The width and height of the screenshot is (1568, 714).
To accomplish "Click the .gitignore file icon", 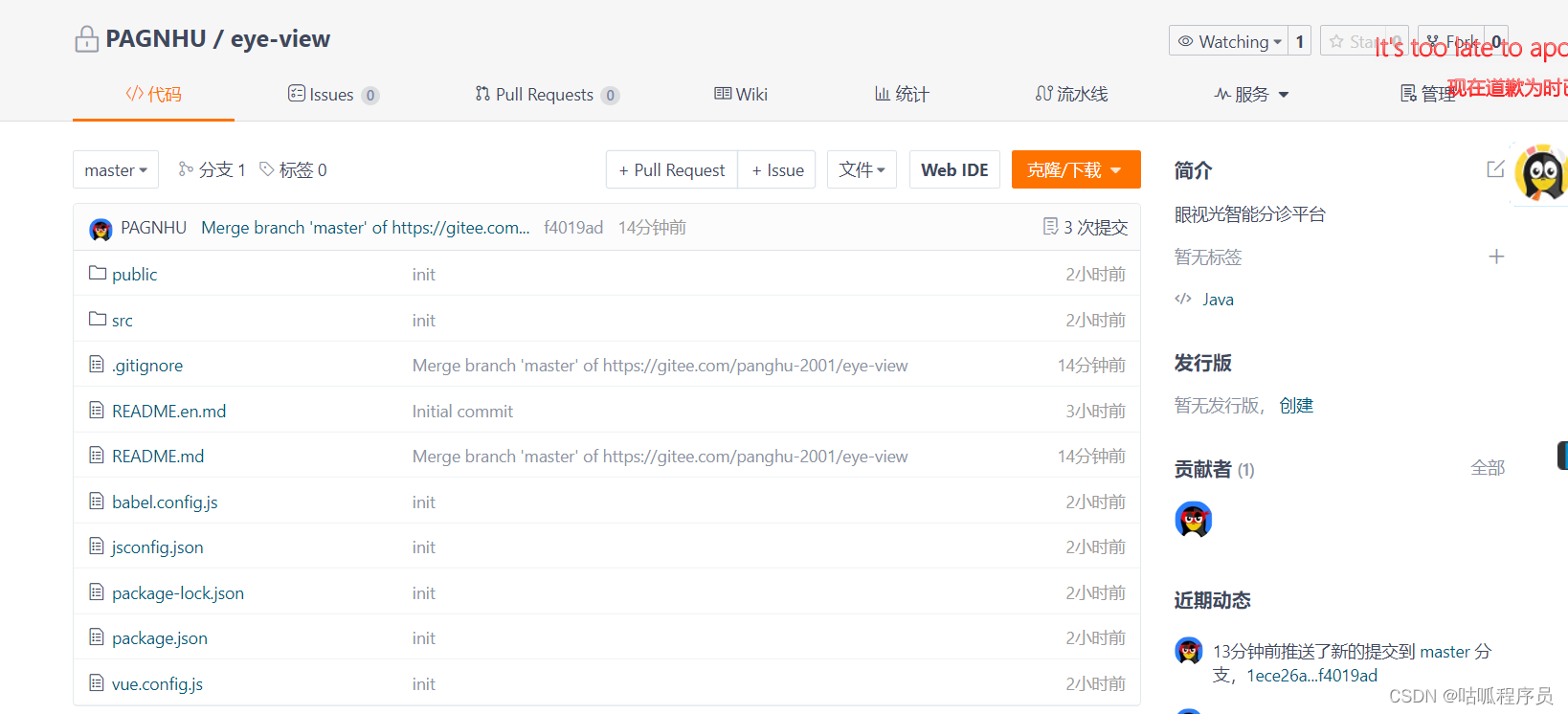I will click(x=97, y=364).
